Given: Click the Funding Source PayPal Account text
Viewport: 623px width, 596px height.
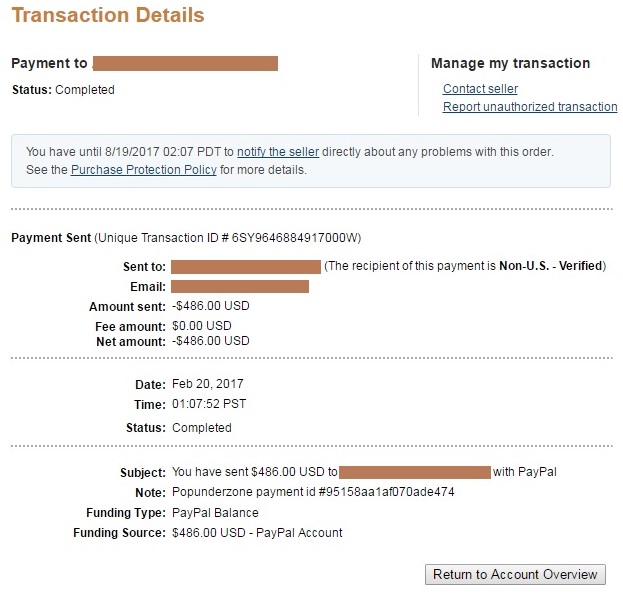Looking at the screenshot, I should pyautogui.click(x=257, y=532).
